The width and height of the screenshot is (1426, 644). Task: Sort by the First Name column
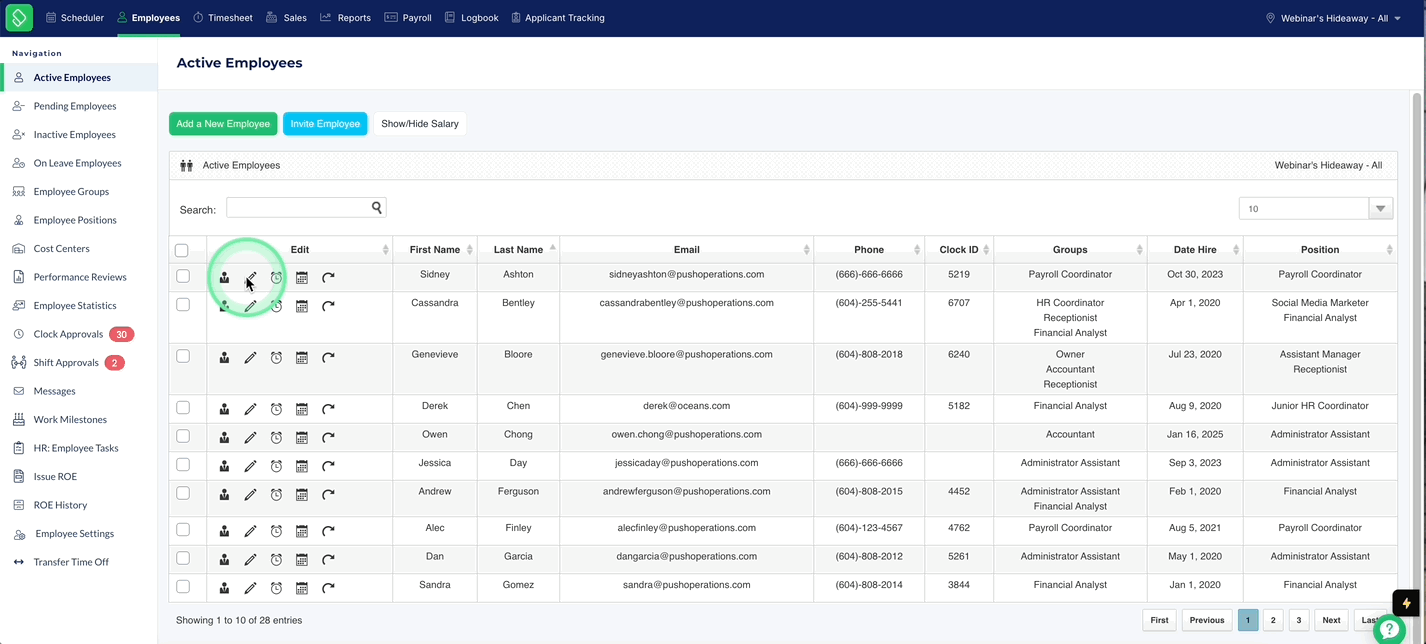point(434,249)
